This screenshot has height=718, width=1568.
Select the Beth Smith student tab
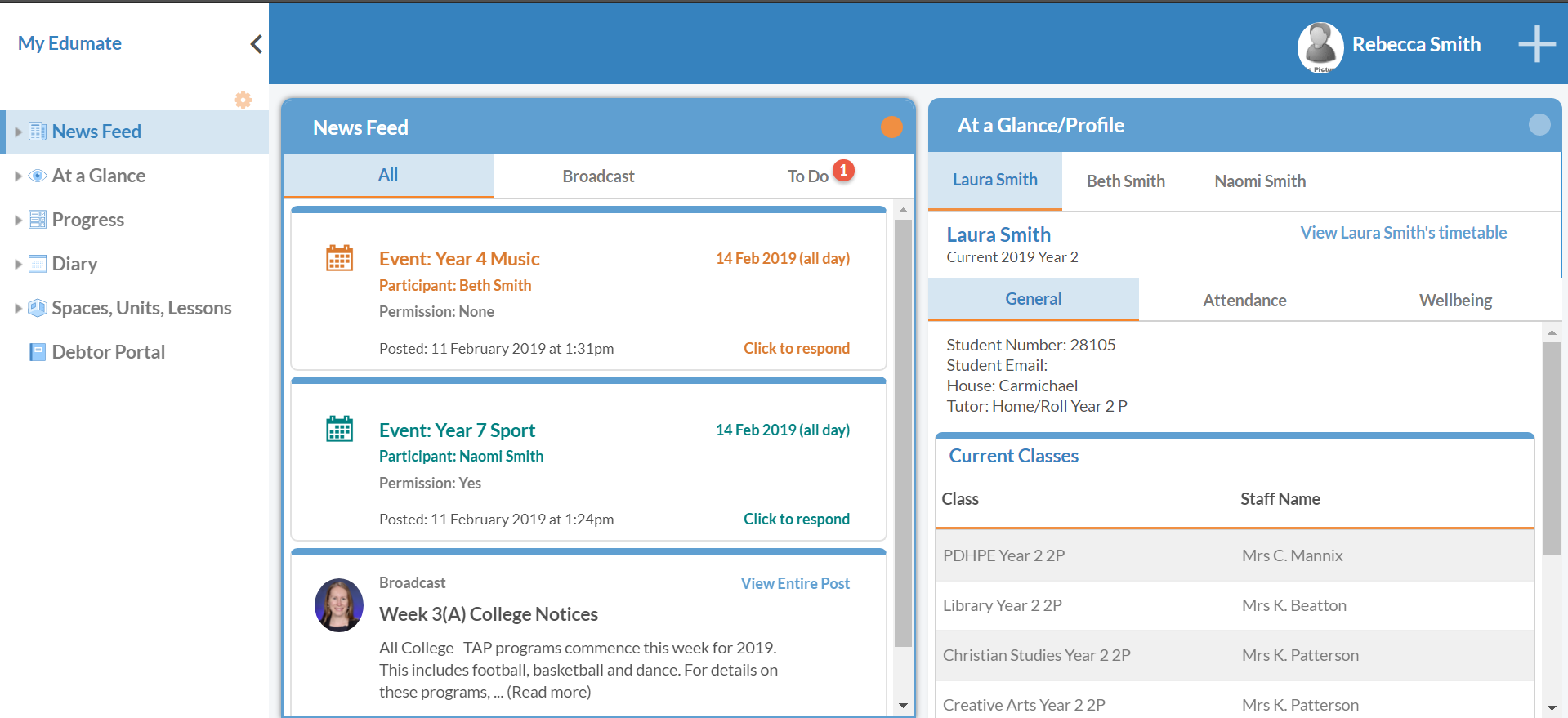click(1125, 181)
